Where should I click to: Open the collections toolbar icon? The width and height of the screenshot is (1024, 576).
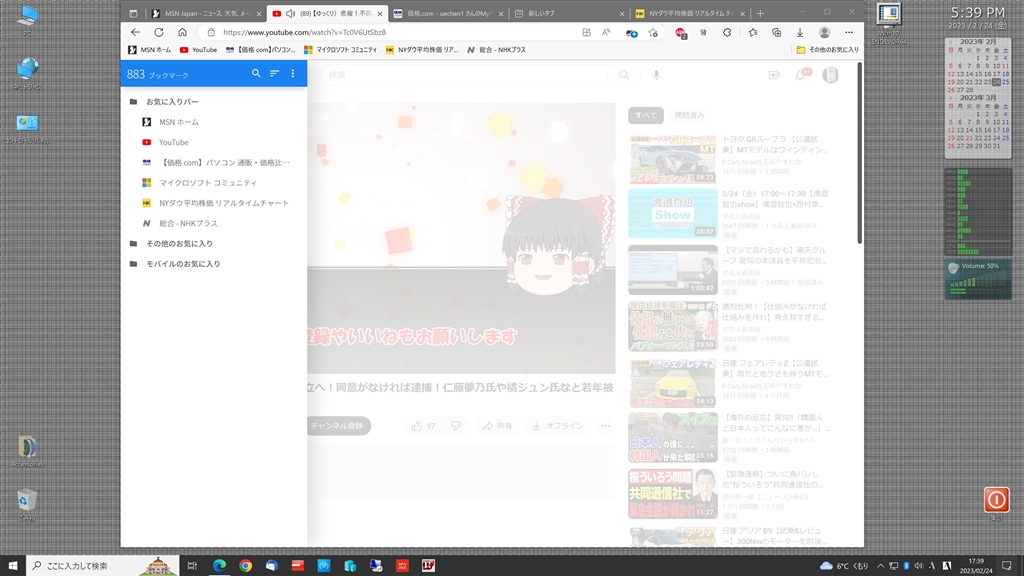tap(776, 33)
